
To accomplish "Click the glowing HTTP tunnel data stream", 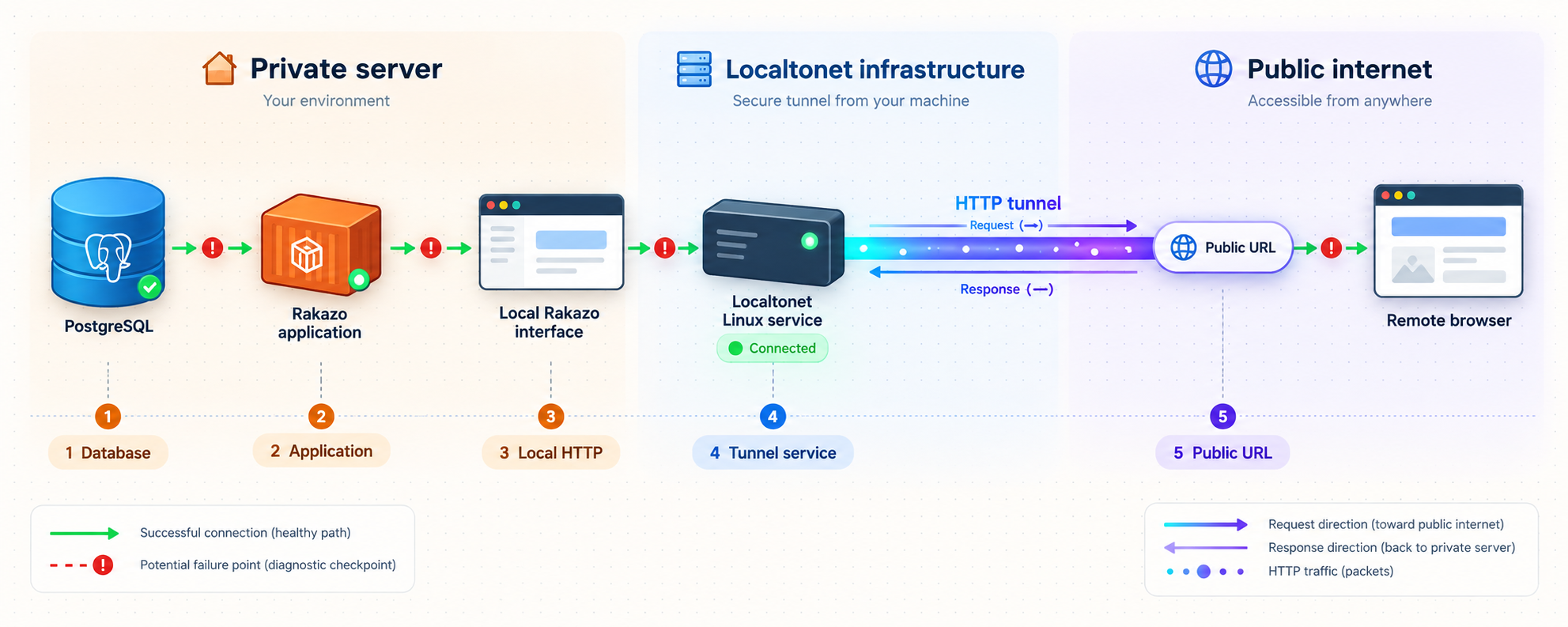I will tap(999, 249).
